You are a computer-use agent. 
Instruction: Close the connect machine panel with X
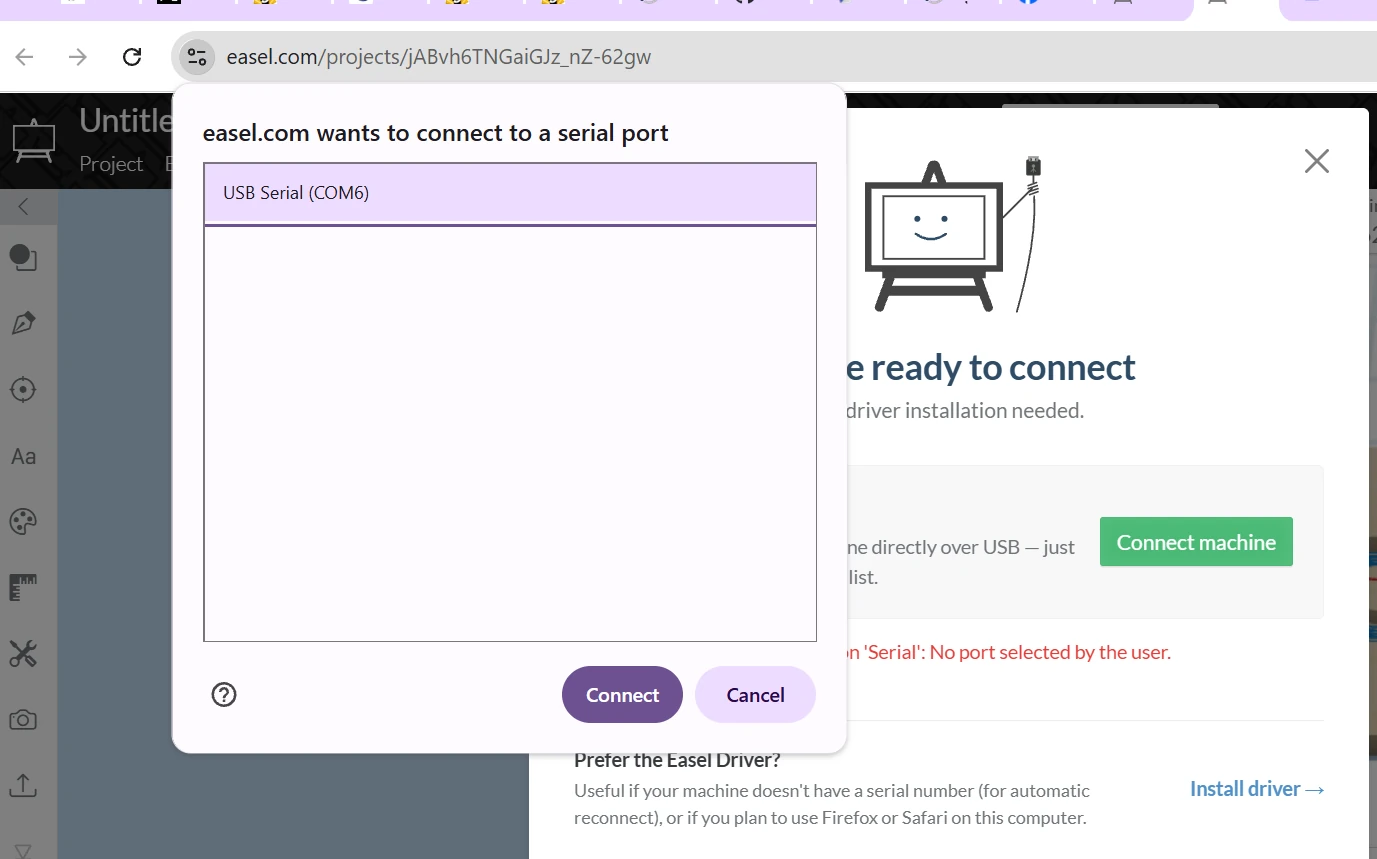pyautogui.click(x=1317, y=161)
